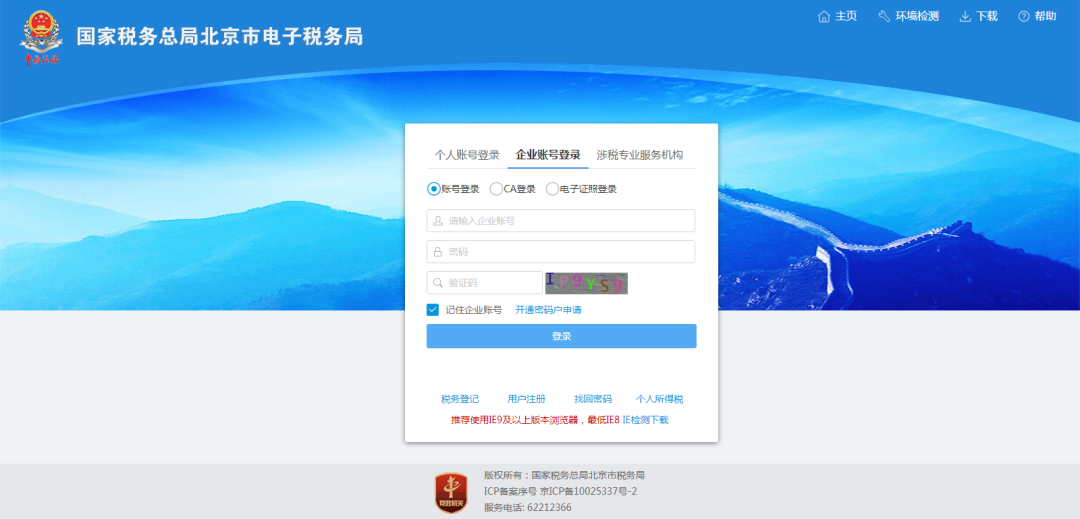Viewport: 1080px width, 519px height.
Task: Click the magnifier icon in the captcha field
Action: (438, 283)
